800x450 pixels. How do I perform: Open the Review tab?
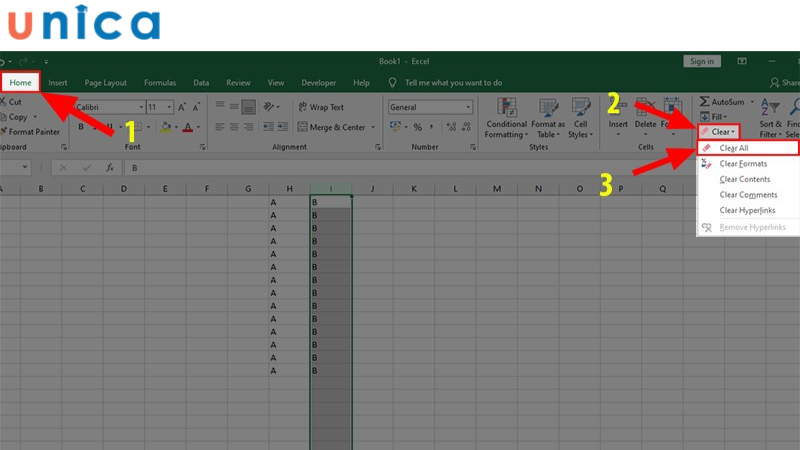click(238, 83)
